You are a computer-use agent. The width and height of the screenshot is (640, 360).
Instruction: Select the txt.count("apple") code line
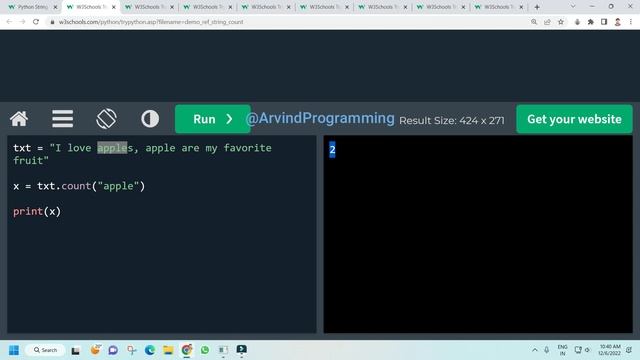(x=79, y=186)
